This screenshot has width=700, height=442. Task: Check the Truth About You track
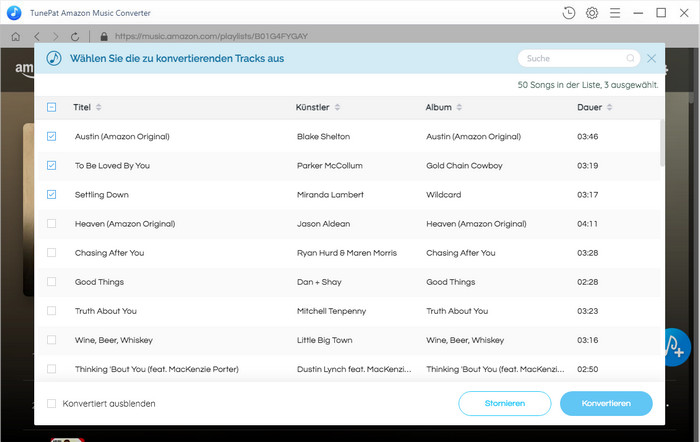51,311
